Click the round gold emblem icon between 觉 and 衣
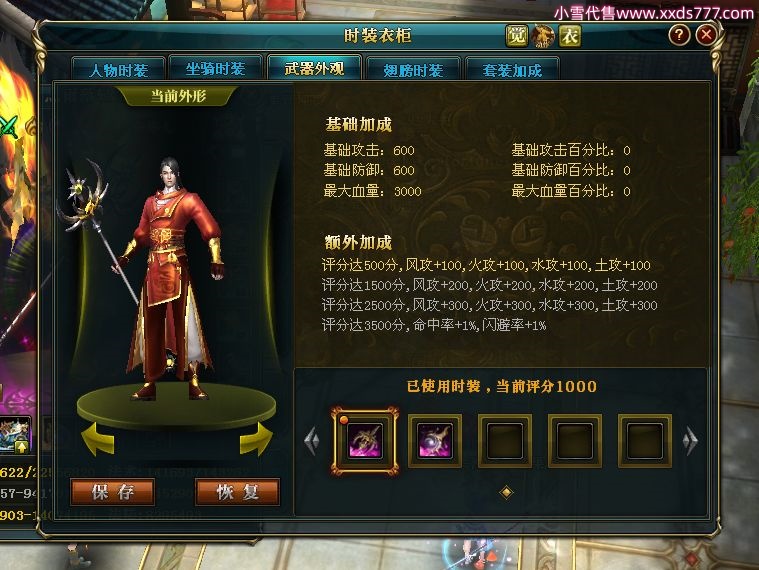 click(x=543, y=35)
